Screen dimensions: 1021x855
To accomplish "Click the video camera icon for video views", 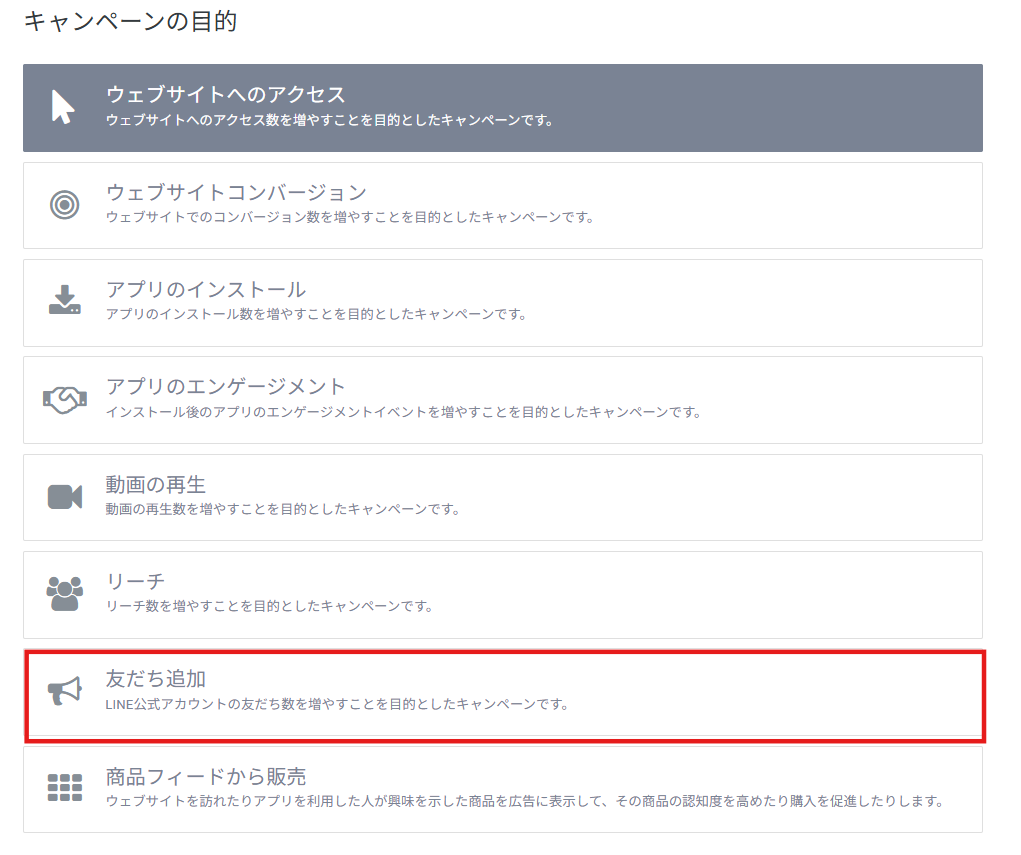I will pyautogui.click(x=64, y=496).
